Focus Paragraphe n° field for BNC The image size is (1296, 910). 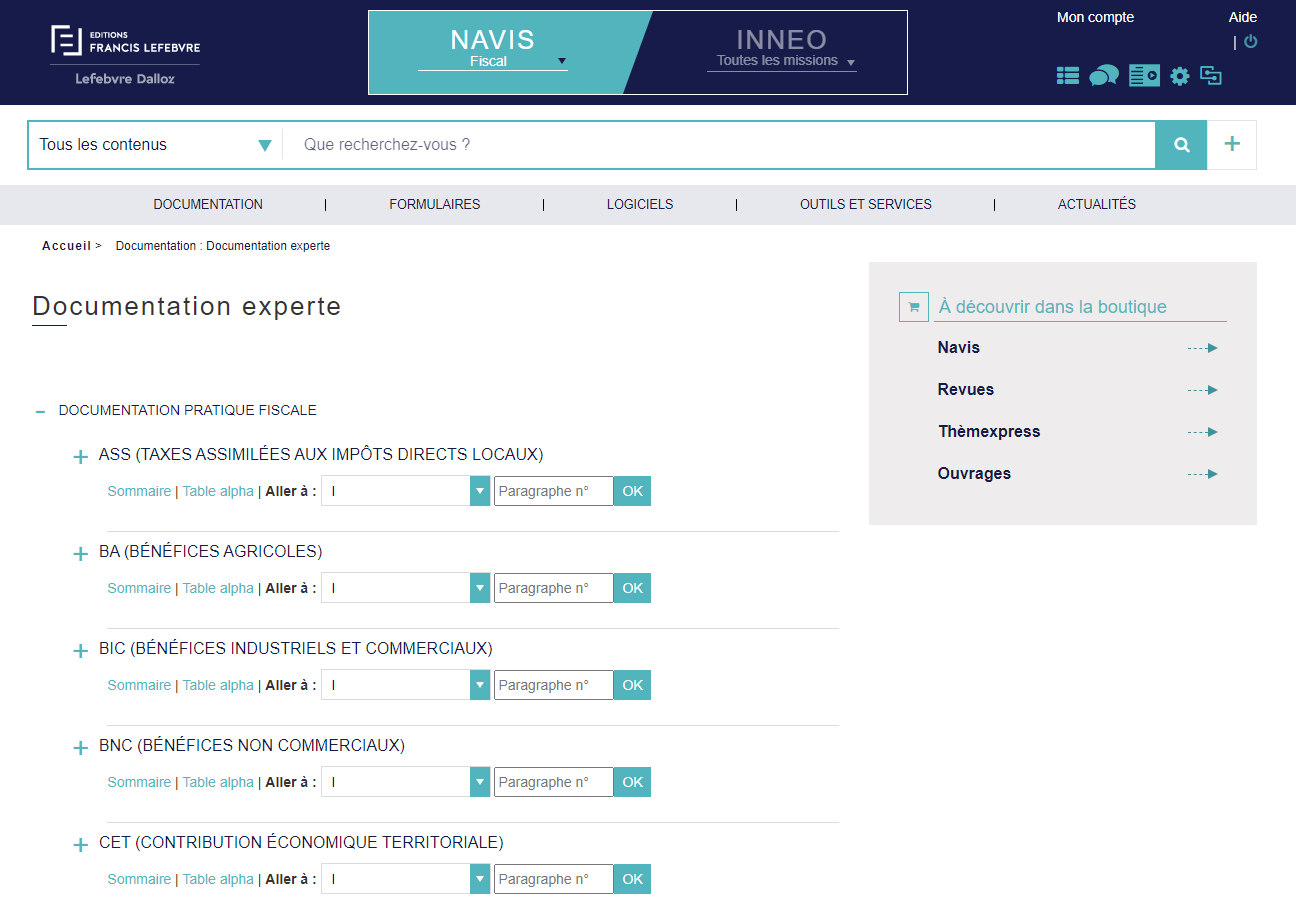[553, 782]
